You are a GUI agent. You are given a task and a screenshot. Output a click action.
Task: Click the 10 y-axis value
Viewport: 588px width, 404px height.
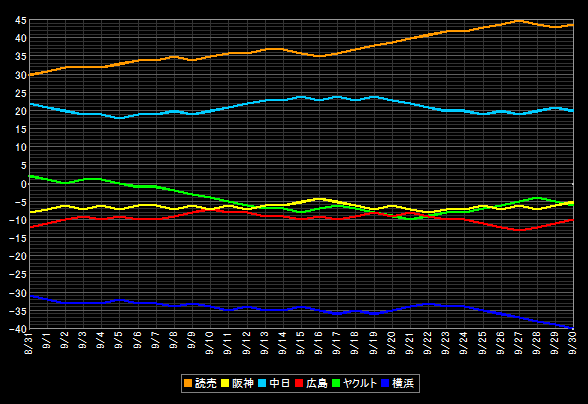point(21,148)
